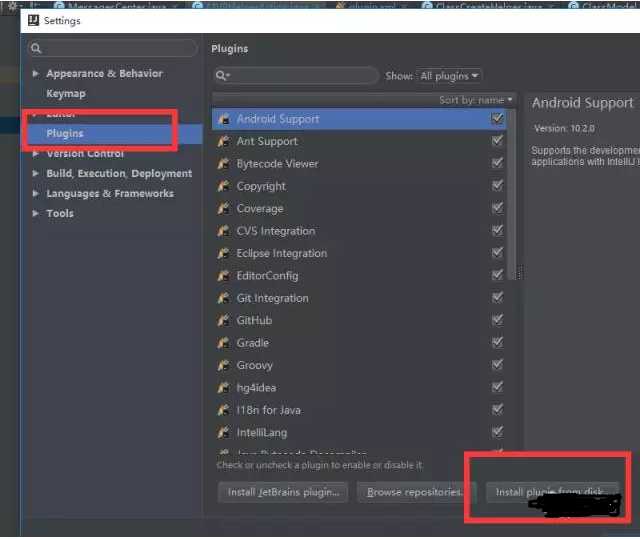The width and height of the screenshot is (640, 539).
Task: Click Install JetBrains plugin button
Action: [283, 492]
